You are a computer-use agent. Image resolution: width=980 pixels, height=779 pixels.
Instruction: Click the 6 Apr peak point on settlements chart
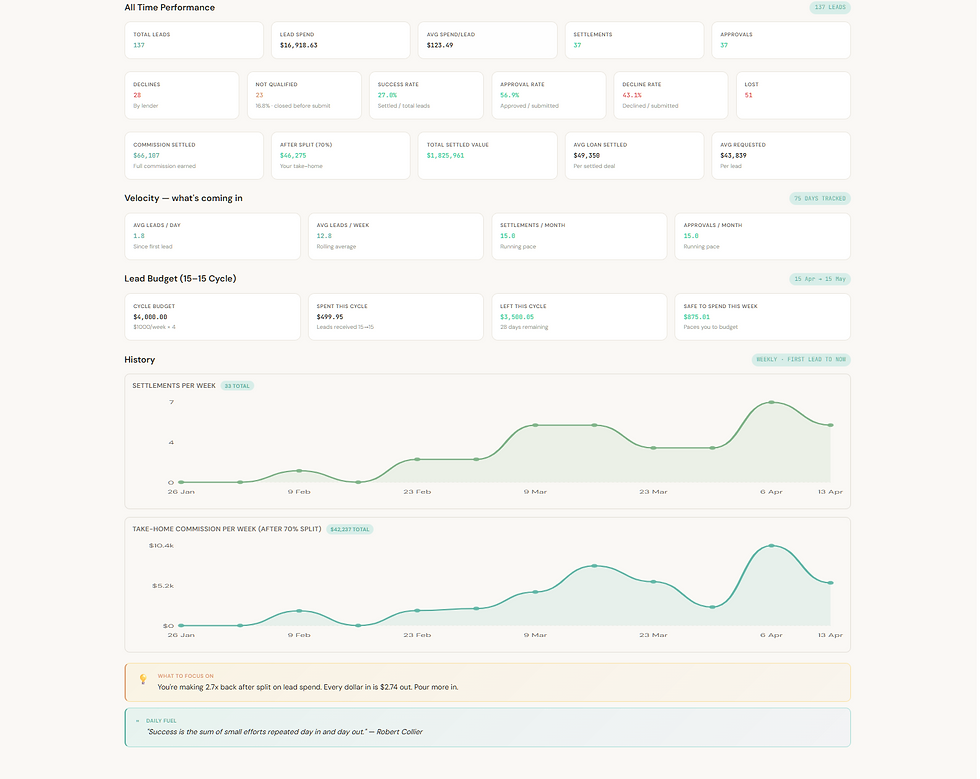tap(772, 403)
